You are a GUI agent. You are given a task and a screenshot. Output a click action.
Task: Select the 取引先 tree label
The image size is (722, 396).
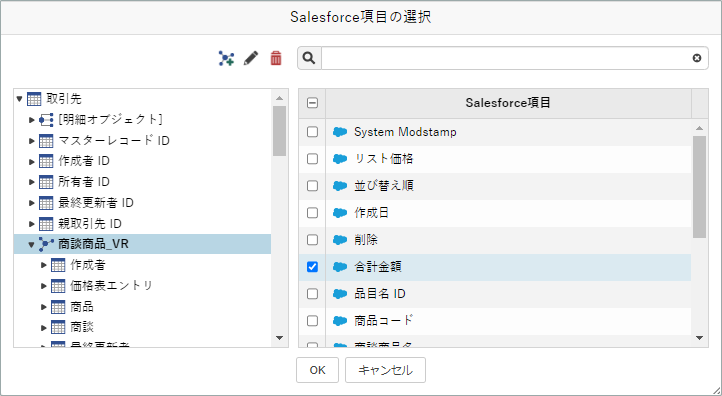(64, 99)
